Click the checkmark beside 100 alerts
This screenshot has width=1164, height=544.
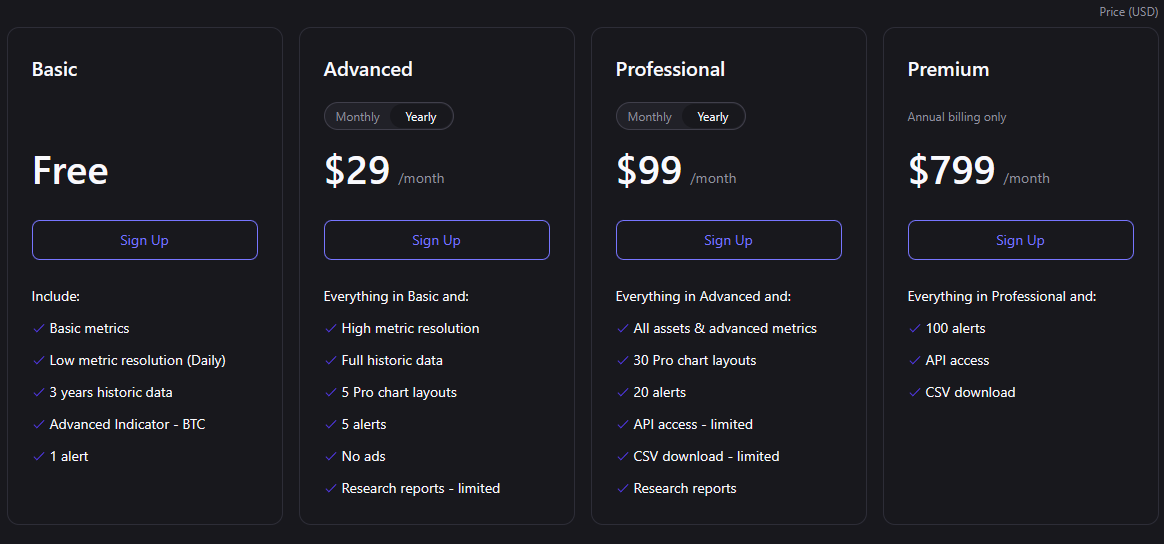tap(914, 328)
